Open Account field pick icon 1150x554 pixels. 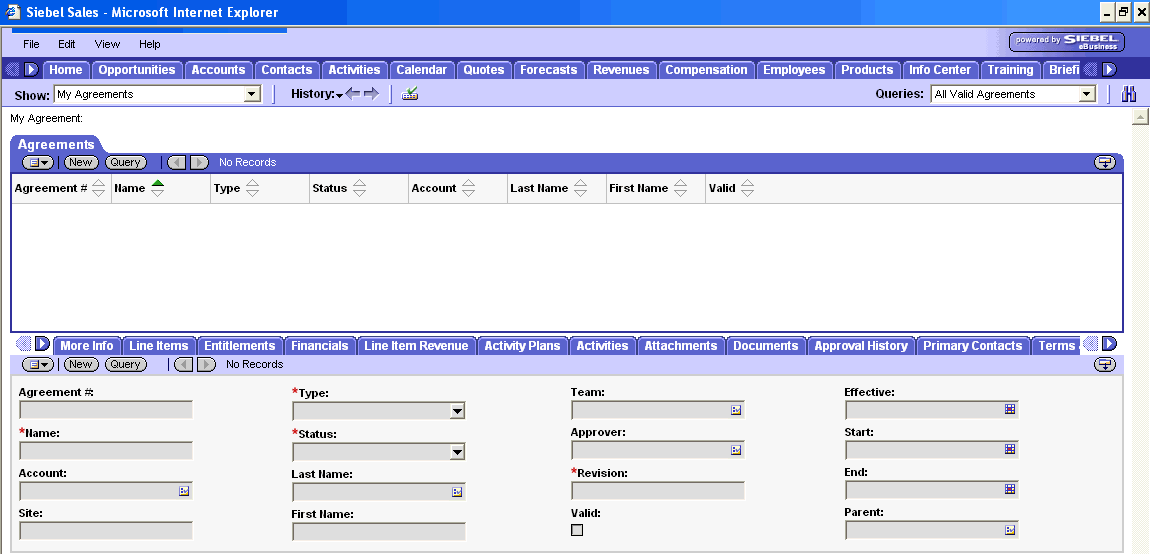point(184,491)
